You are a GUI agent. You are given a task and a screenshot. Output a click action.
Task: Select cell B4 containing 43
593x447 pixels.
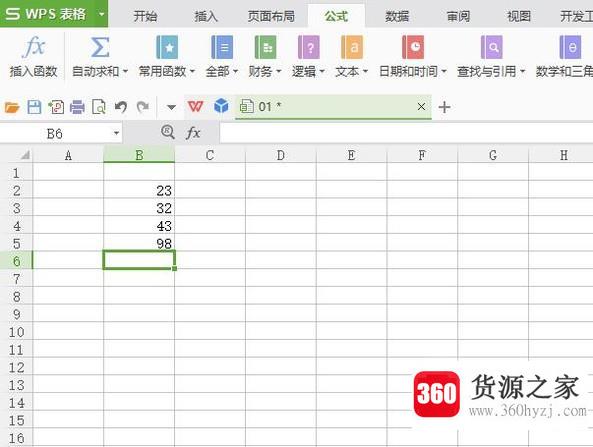139,226
